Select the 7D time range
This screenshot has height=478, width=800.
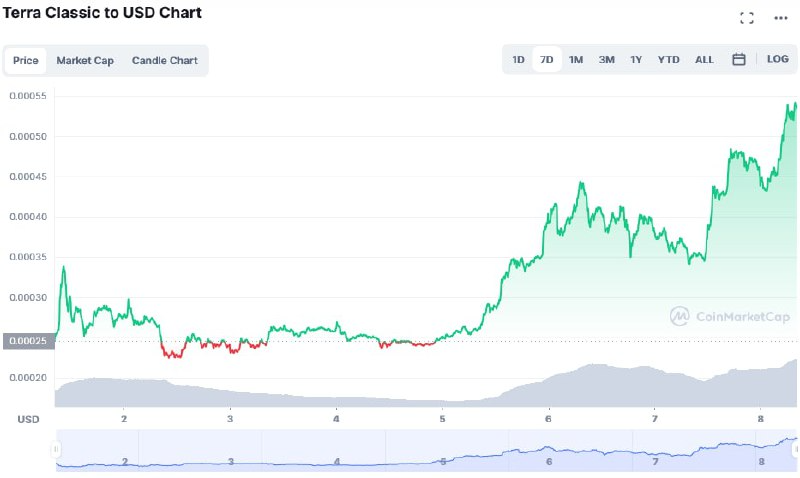pos(547,60)
